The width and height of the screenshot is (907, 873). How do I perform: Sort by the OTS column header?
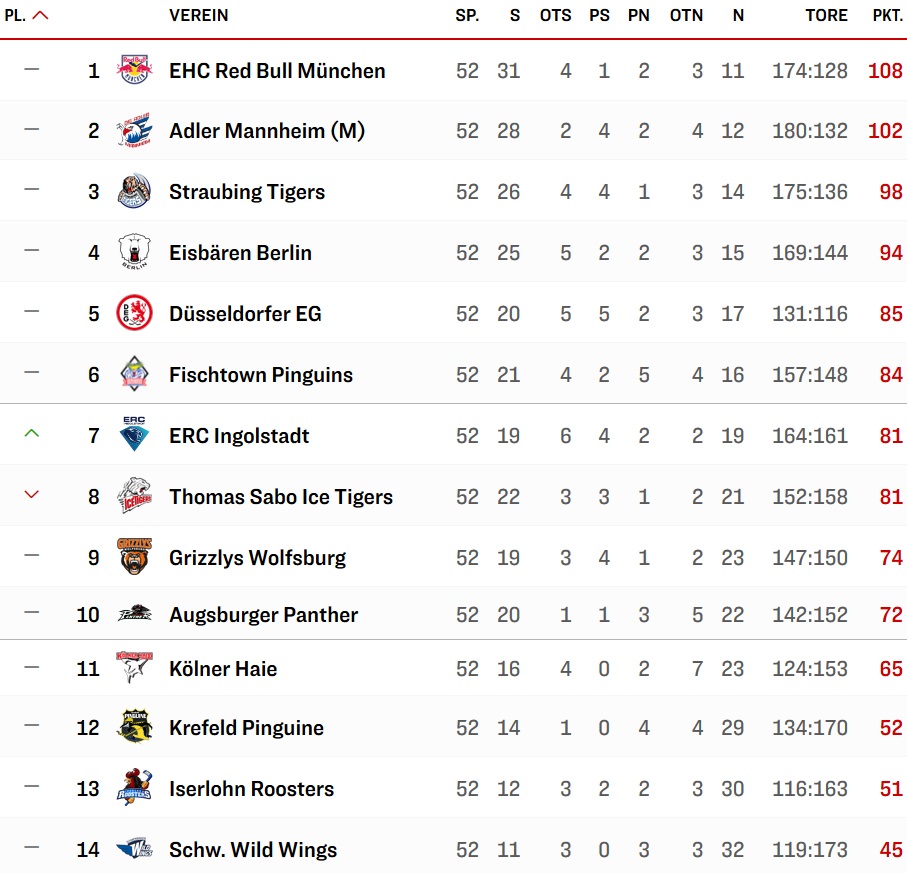tap(555, 16)
